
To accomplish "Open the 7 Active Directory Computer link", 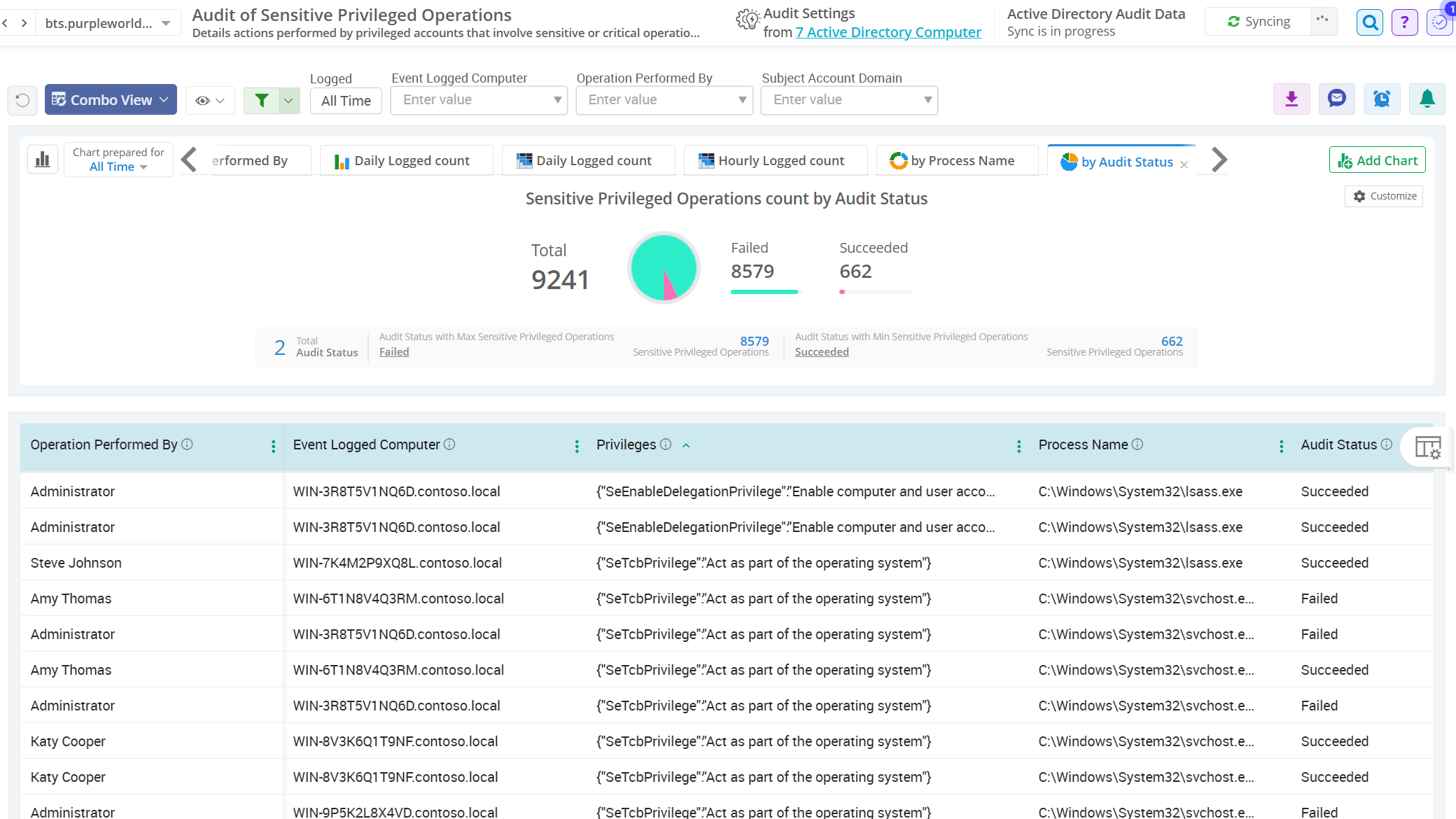I will (888, 32).
